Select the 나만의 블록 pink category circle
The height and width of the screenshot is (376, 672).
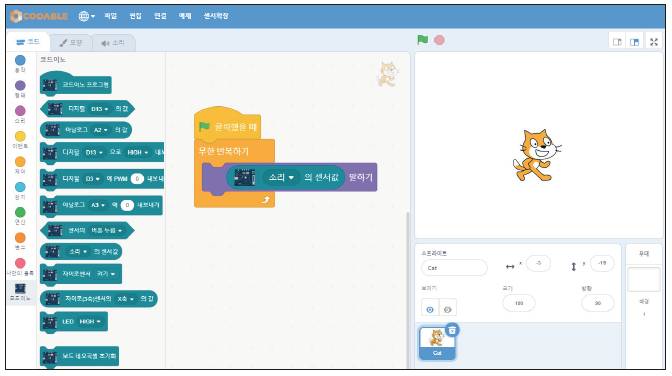click(20, 263)
